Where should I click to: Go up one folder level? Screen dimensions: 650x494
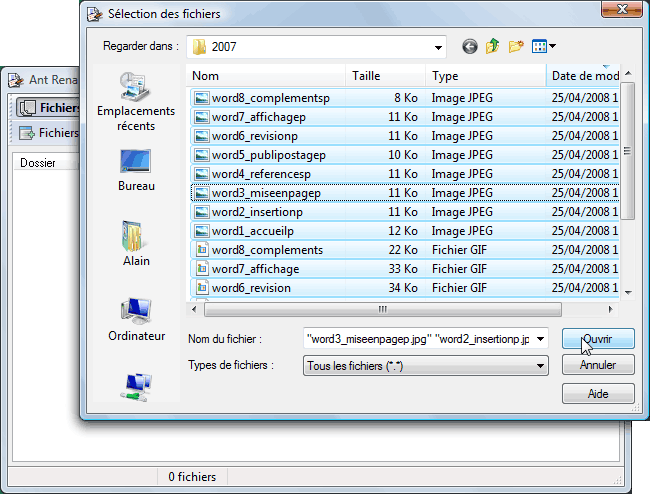tap(493, 46)
